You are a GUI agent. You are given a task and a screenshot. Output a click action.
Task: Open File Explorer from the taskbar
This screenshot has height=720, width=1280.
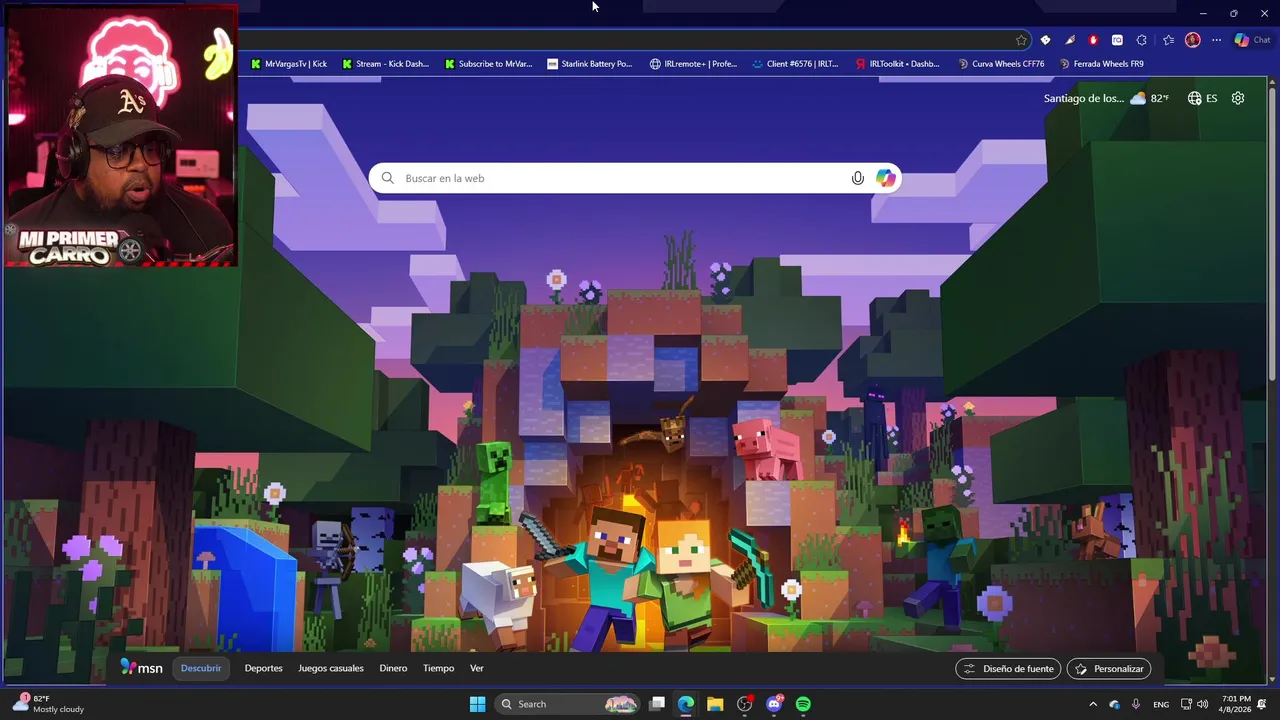tap(715, 704)
